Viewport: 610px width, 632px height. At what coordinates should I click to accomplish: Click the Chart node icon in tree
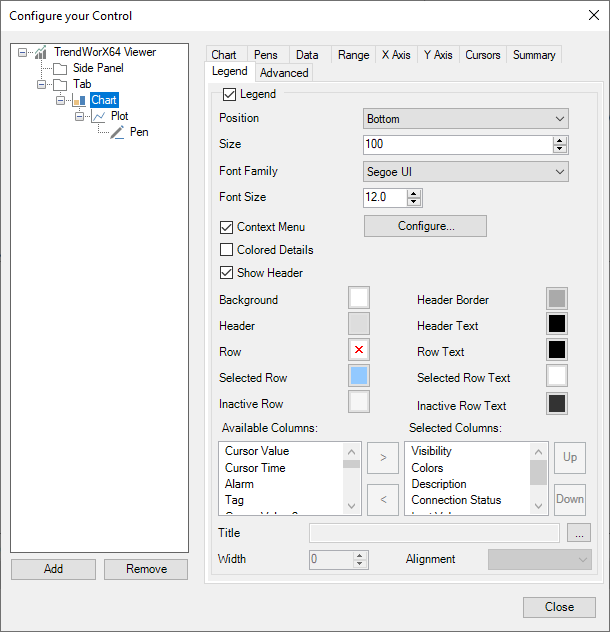[79, 100]
